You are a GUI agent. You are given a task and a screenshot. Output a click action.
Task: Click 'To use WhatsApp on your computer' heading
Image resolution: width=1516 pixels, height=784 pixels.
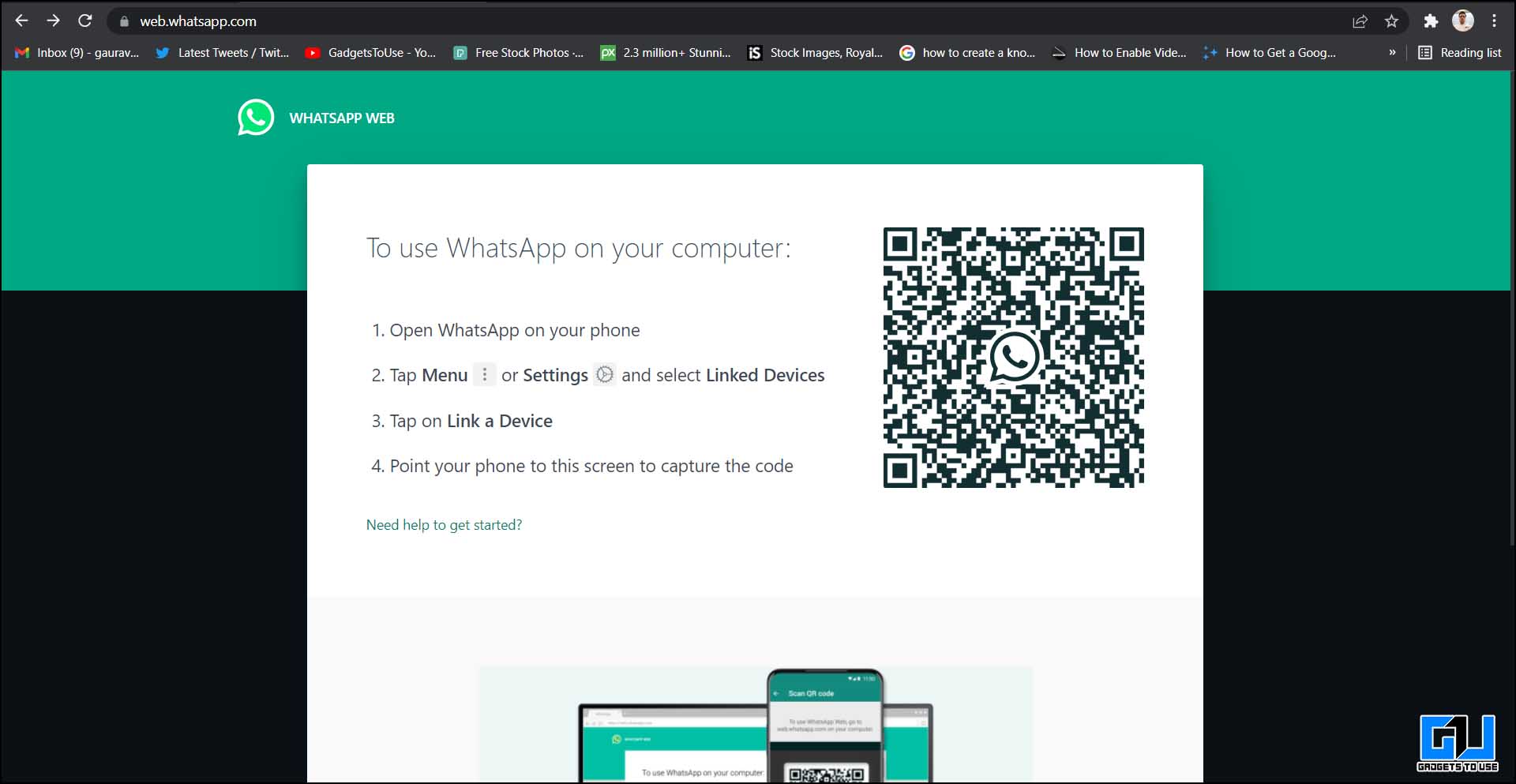(x=579, y=249)
